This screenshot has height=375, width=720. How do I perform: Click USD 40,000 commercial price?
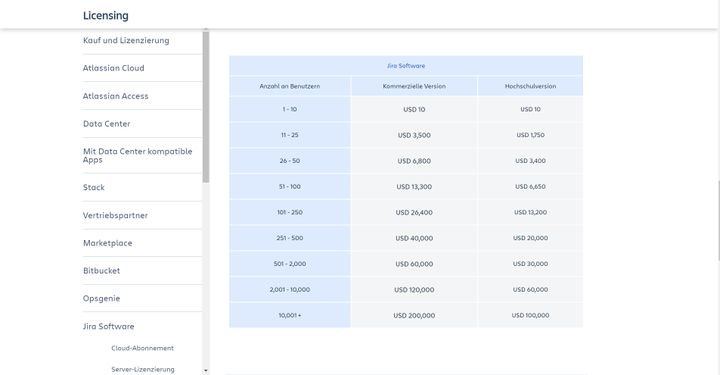pos(414,238)
